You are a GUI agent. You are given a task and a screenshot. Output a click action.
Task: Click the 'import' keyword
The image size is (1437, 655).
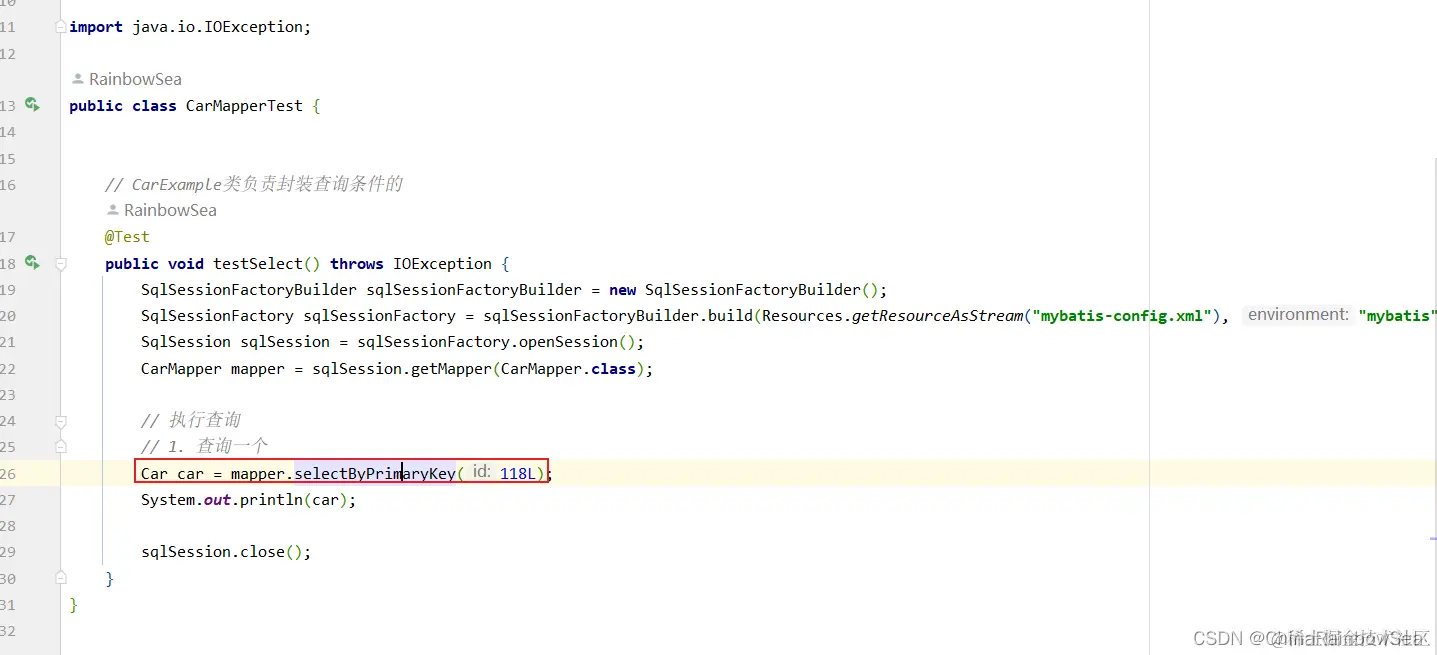click(x=96, y=27)
